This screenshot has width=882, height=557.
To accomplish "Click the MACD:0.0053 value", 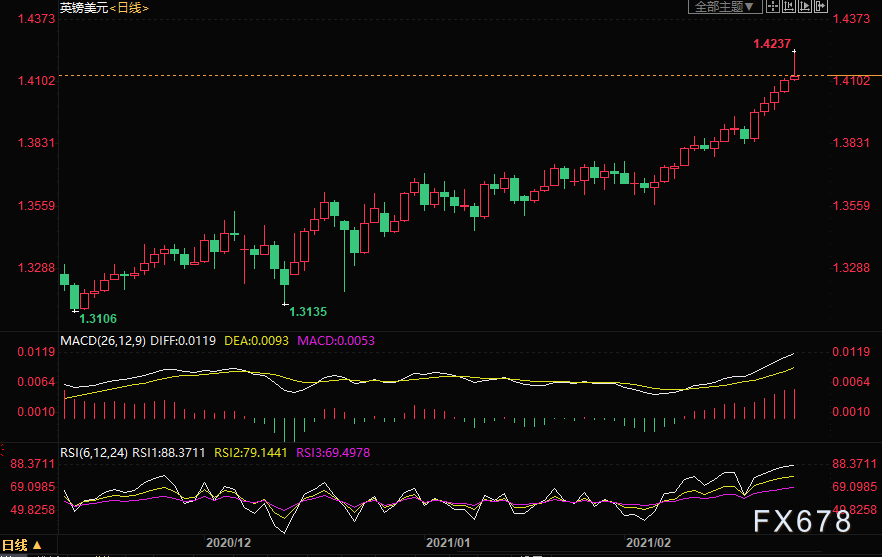I will [x=336, y=340].
